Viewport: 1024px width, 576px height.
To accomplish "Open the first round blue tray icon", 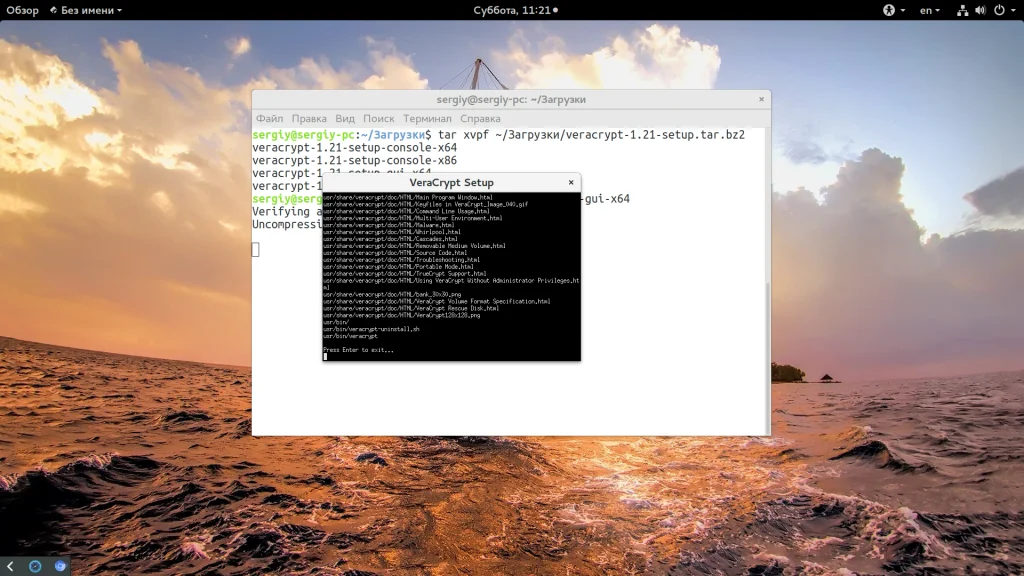I will coord(35,566).
